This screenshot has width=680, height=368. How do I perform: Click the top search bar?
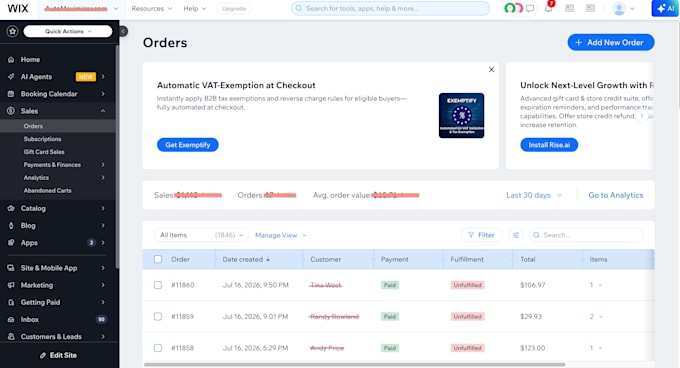click(x=390, y=8)
